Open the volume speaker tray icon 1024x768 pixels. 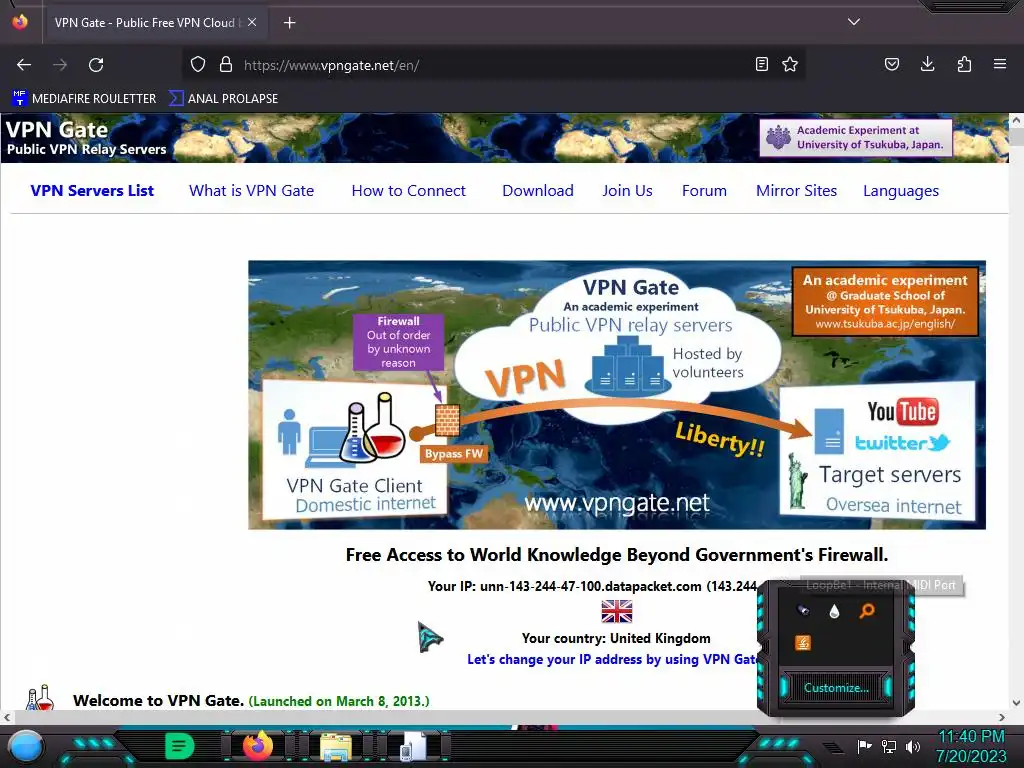[913, 746]
